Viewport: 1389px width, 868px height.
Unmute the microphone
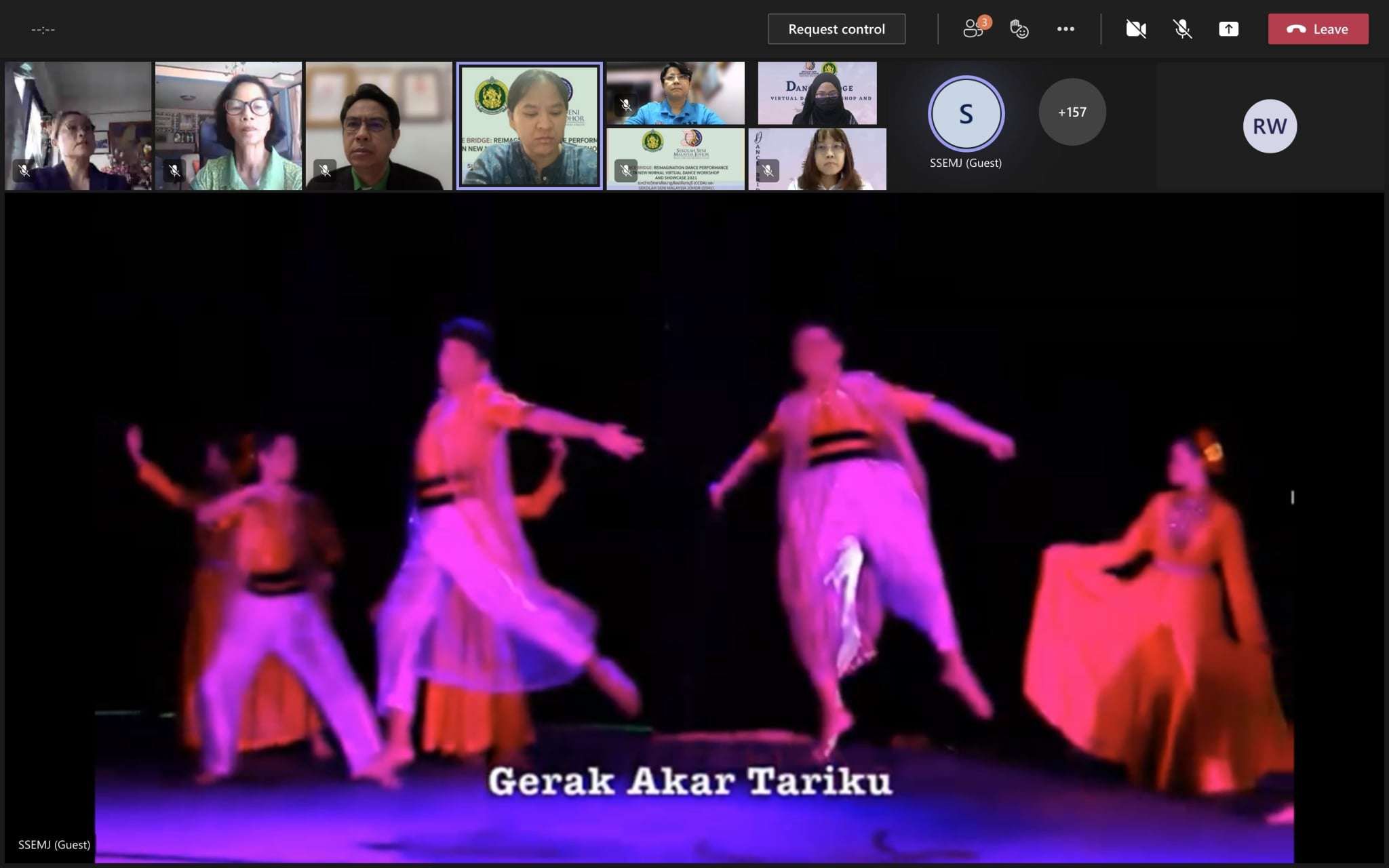(1182, 29)
